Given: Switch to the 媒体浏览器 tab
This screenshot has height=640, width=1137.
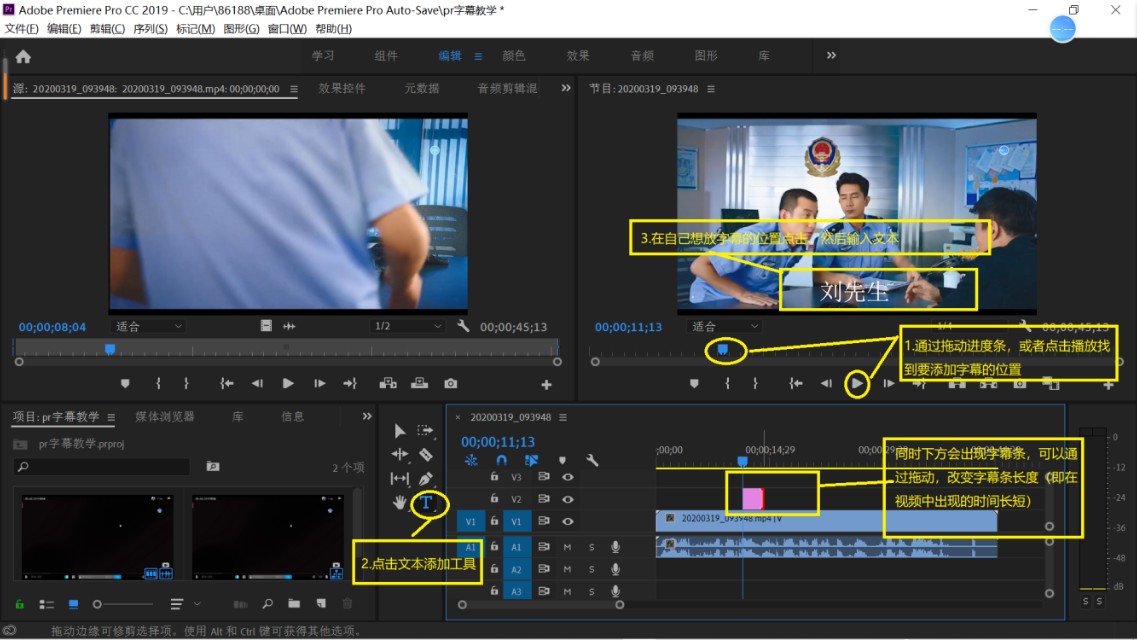Looking at the screenshot, I should (165, 416).
